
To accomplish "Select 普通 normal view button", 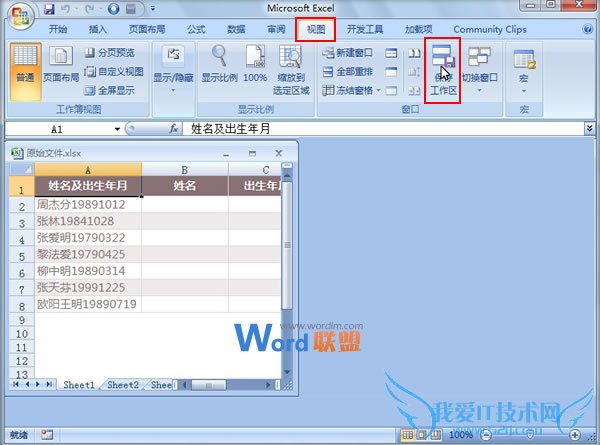I will click(25, 72).
